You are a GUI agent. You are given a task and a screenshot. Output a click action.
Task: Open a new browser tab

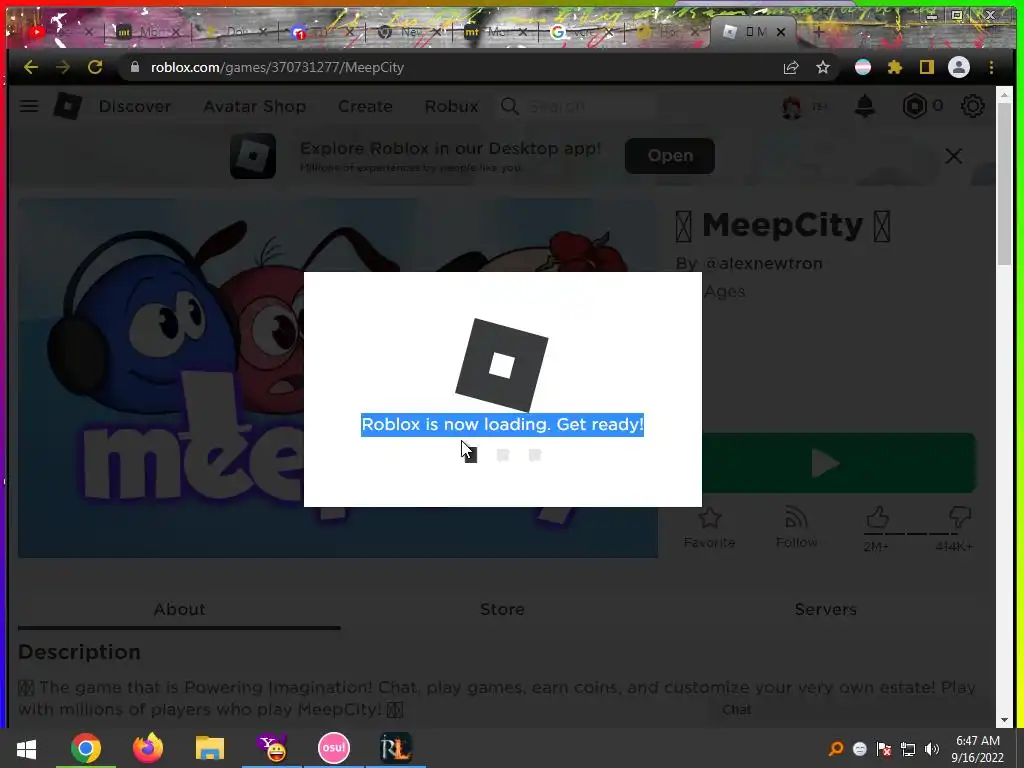tap(818, 31)
